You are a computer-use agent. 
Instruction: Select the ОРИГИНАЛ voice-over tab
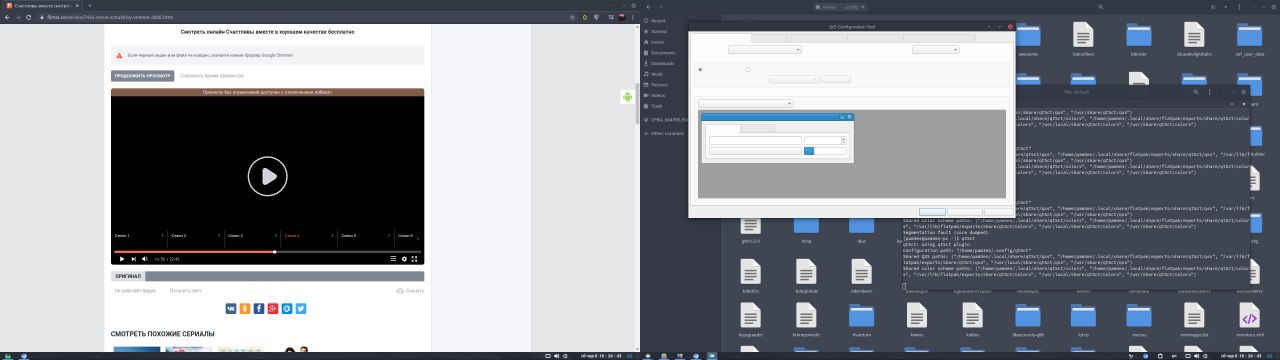[x=128, y=276]
